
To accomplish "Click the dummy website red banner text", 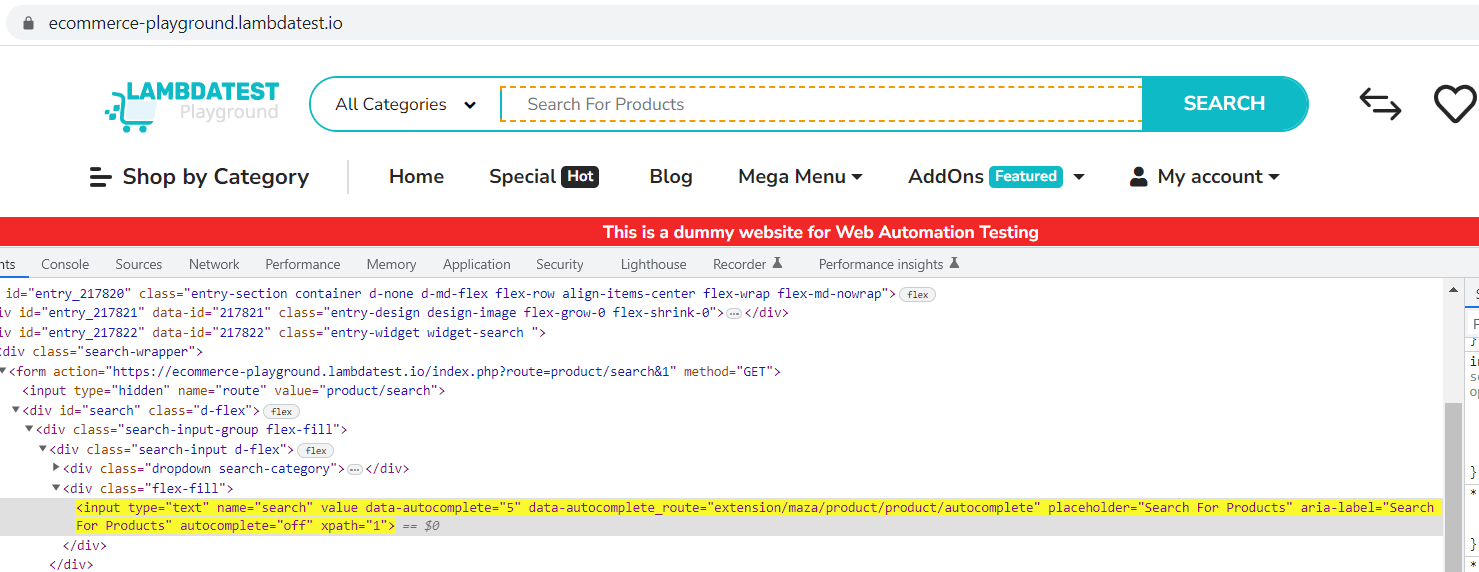I will point(821,232).
